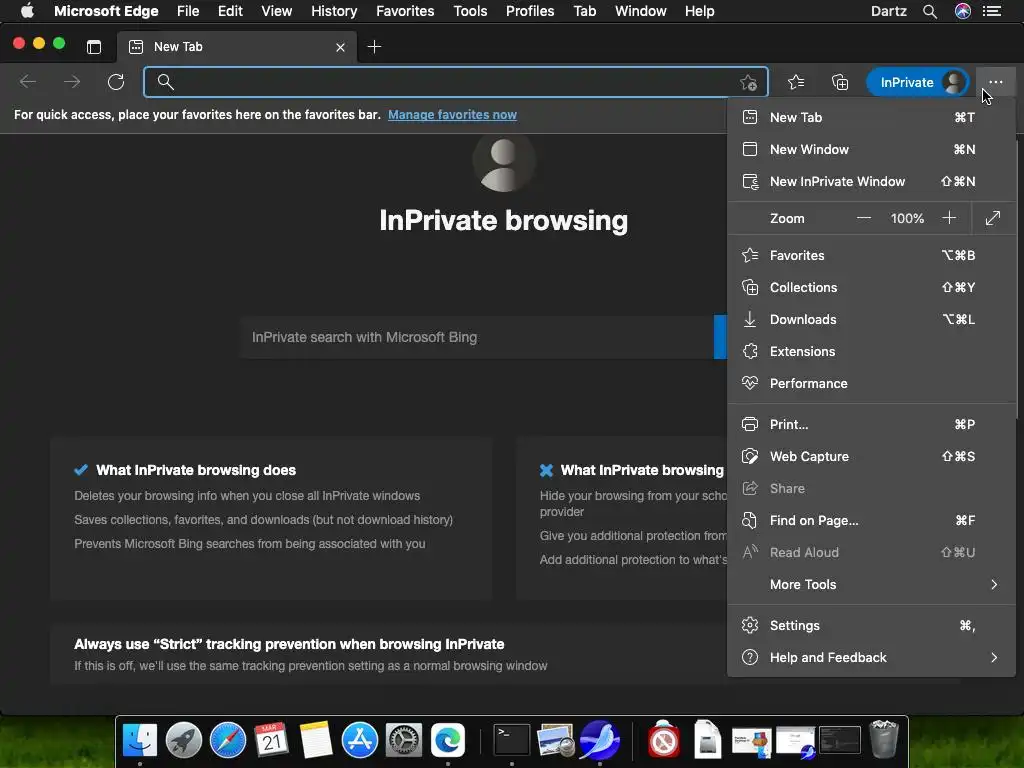Open the History menu in menu bar
Screen dimensions: 1024x768
click(x=334, y=11)
